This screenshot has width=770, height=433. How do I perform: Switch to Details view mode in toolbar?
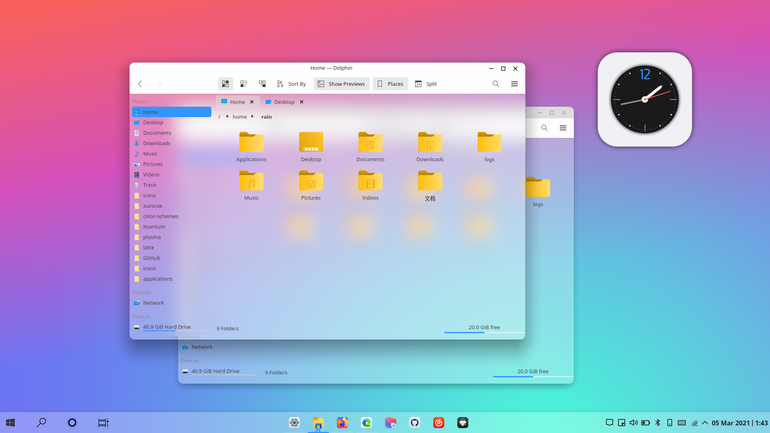(262, 84)
